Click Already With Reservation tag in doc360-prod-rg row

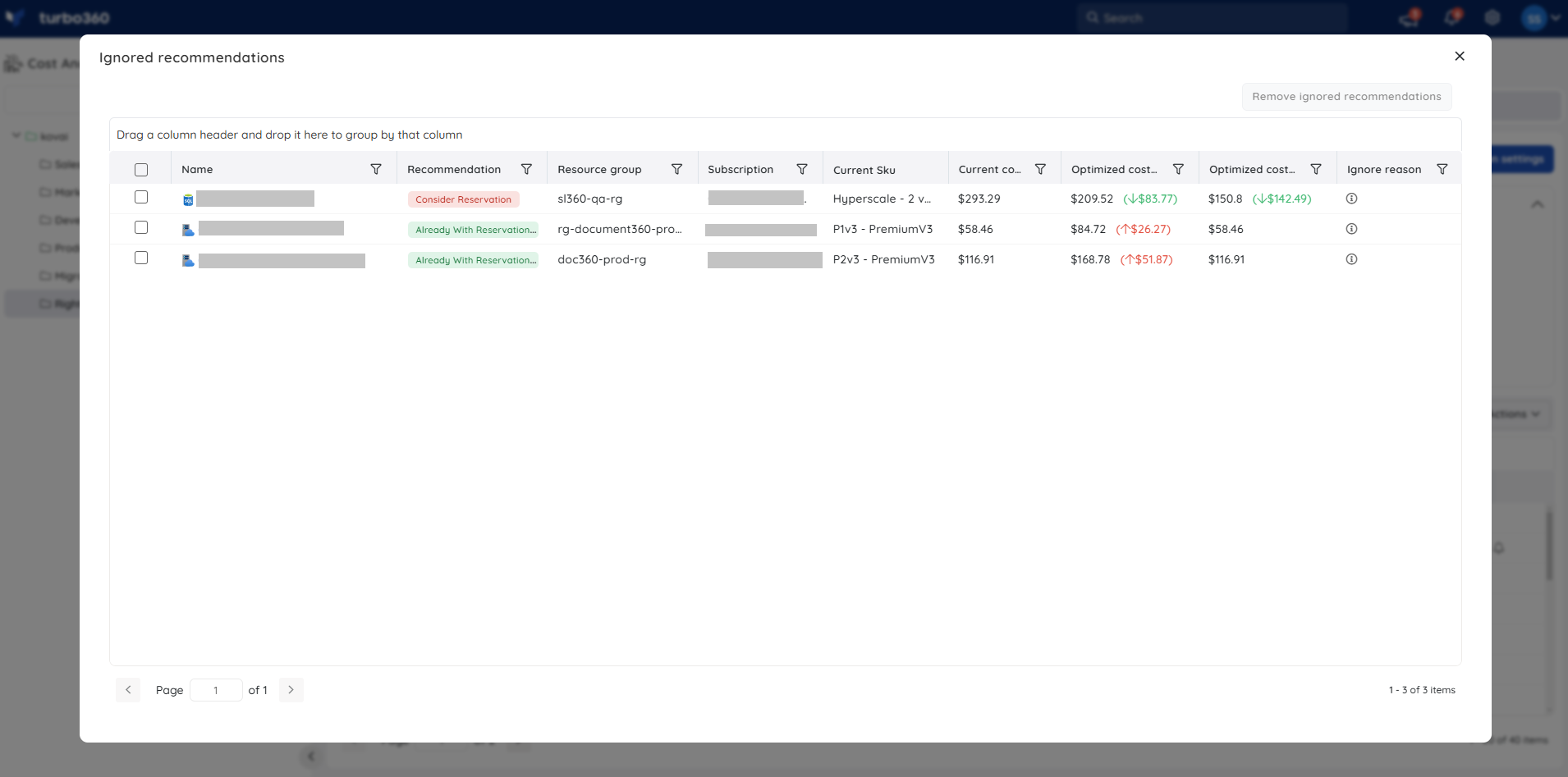click(x=473, y=260)
